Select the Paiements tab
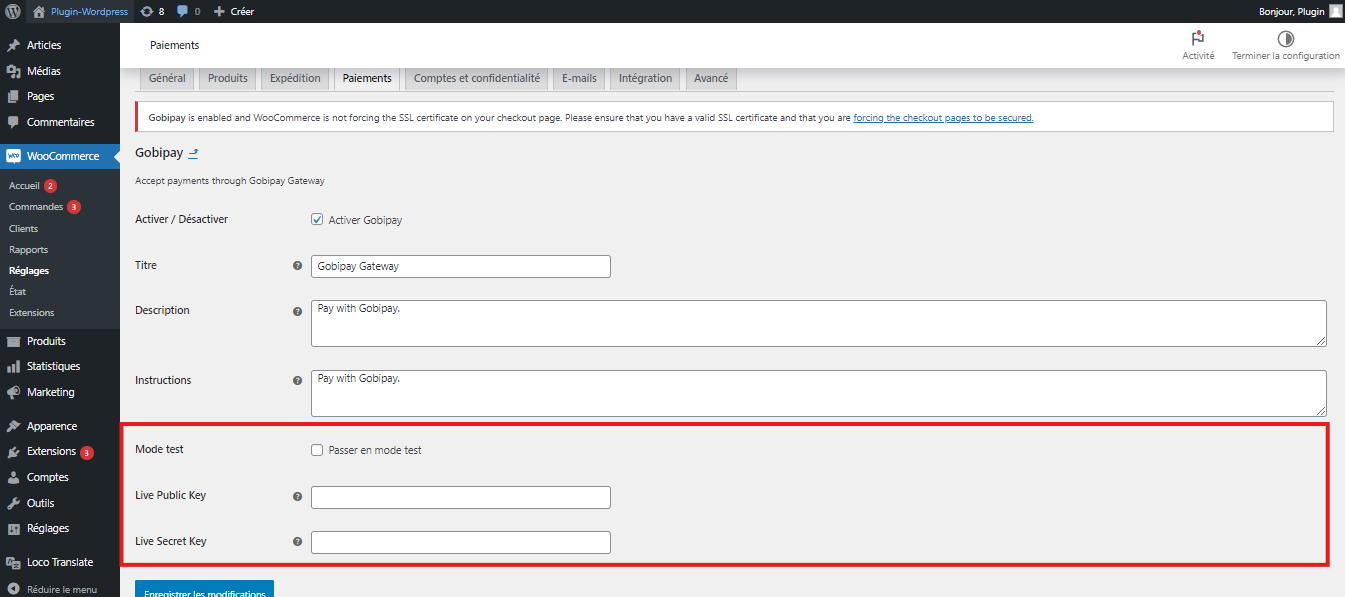 click(x=367, y=78)
